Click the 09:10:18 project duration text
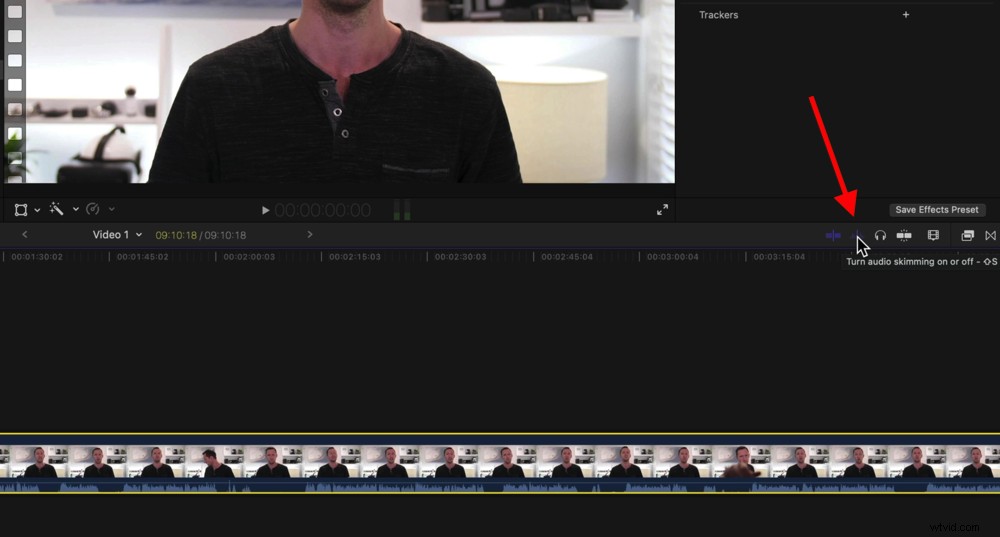 pos(225,235)
